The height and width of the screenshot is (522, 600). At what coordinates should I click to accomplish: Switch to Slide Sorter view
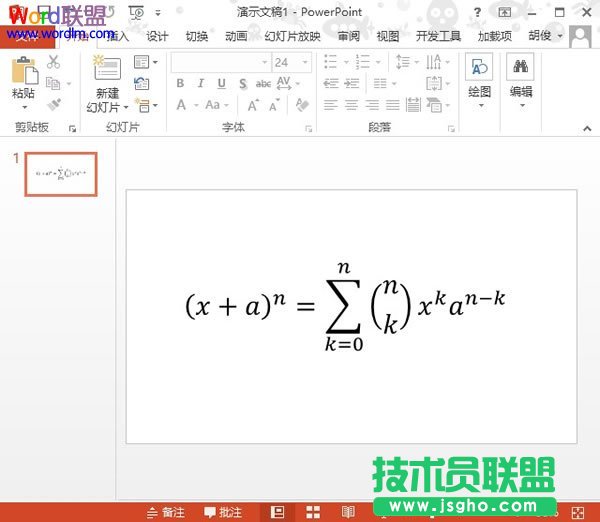click(313, 512)
